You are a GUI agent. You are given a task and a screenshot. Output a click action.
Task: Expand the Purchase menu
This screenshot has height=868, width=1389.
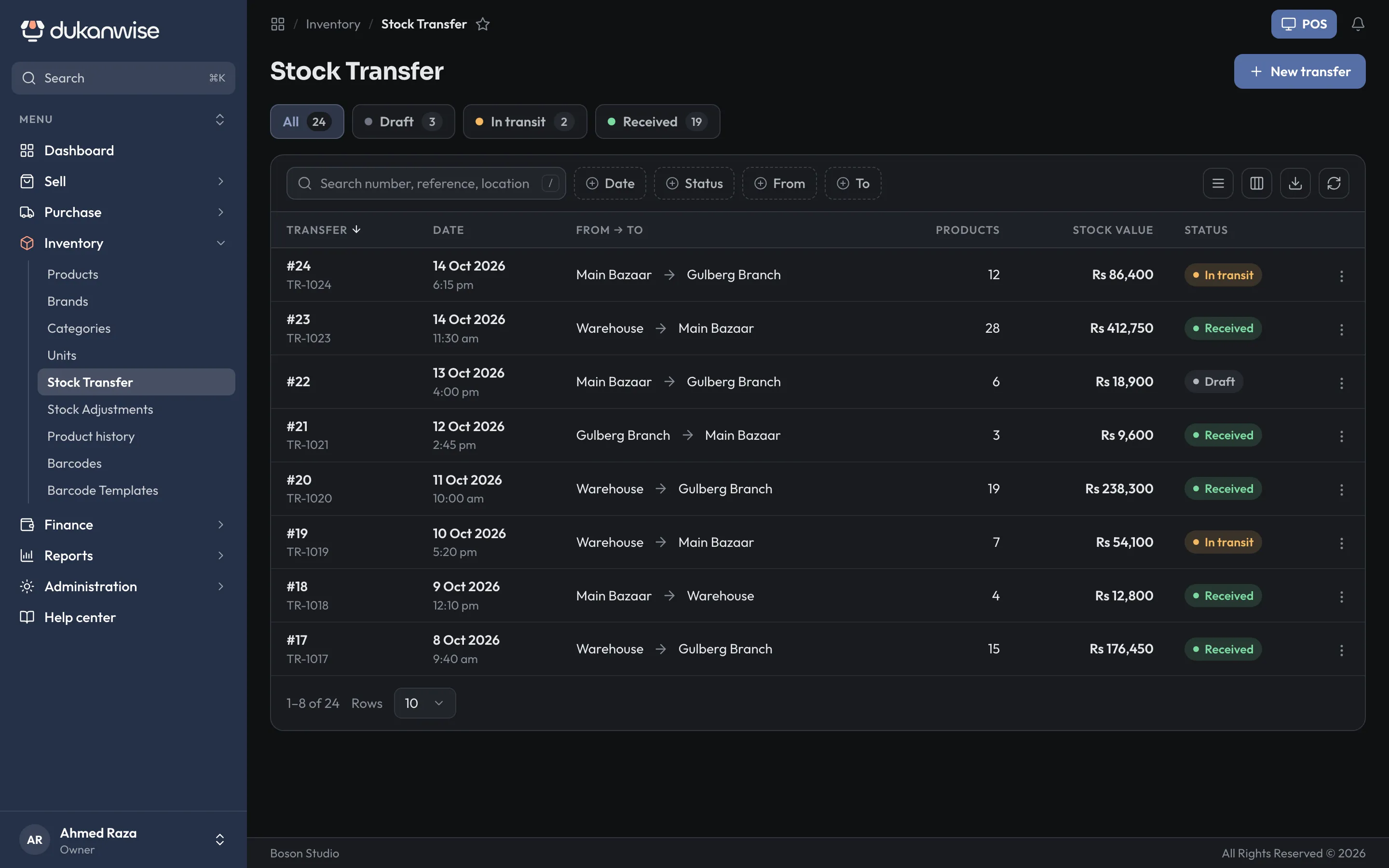coord(123,212)
